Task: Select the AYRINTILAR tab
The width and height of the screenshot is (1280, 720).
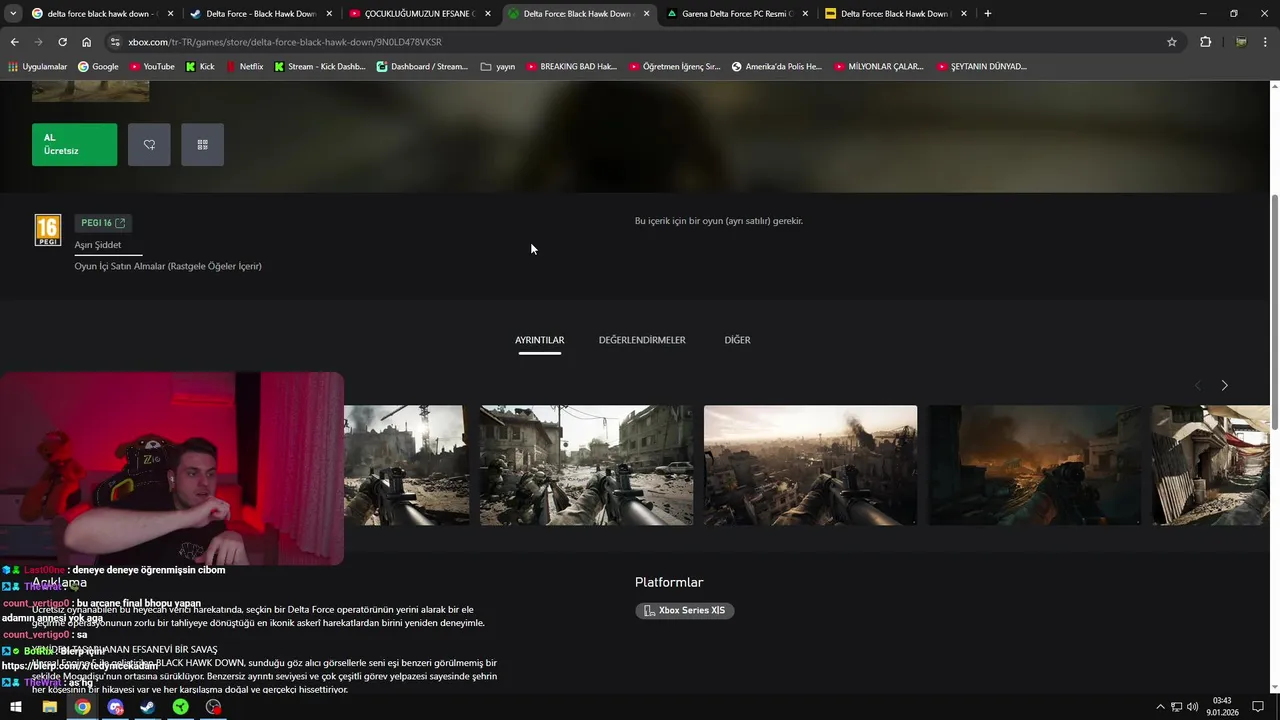Action: pyautogui.click(x=540, y=340)
